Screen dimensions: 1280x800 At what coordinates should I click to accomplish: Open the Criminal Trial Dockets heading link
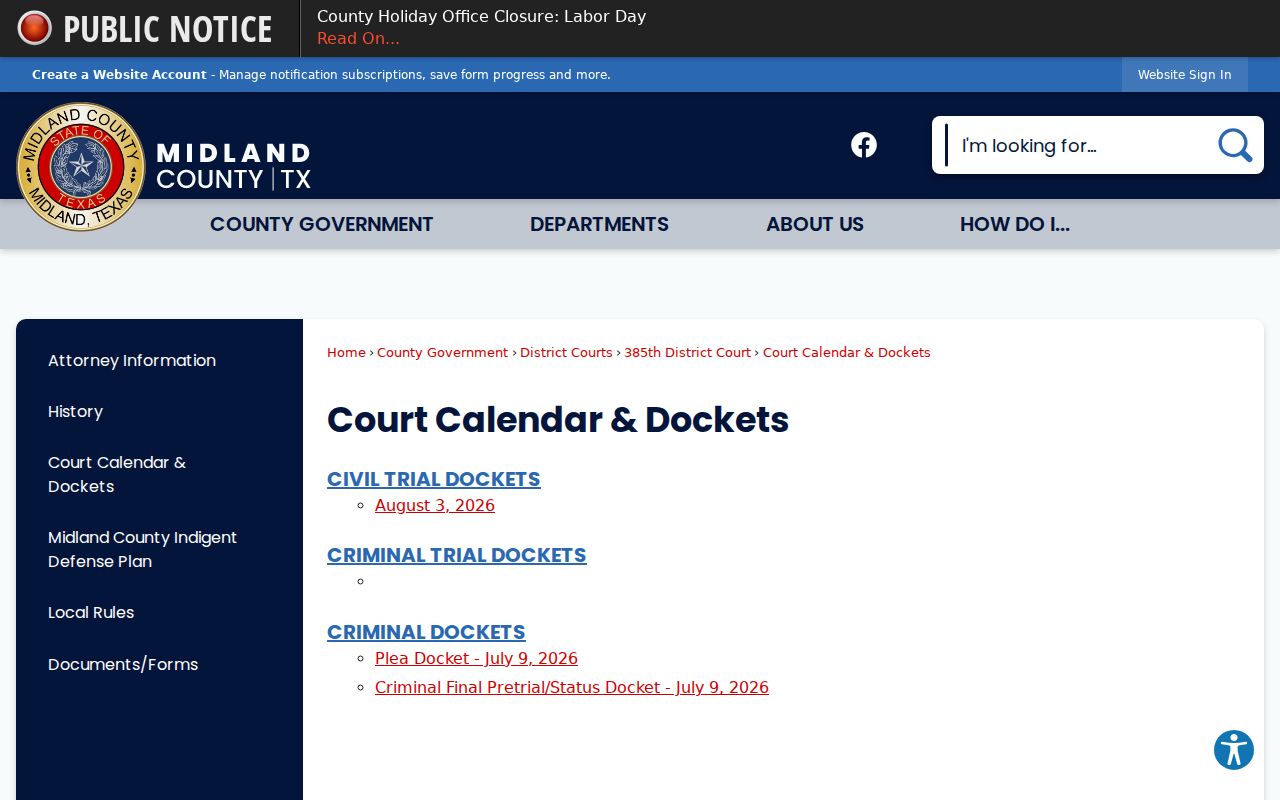click(456, 555)
